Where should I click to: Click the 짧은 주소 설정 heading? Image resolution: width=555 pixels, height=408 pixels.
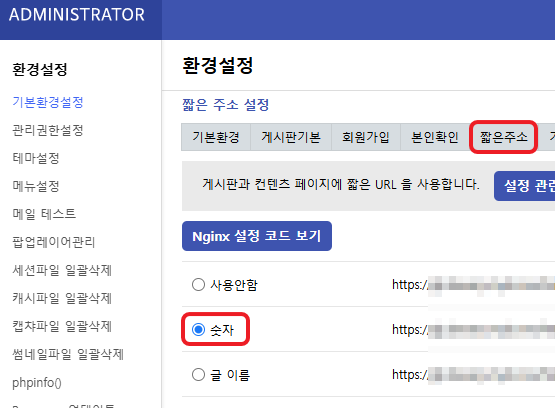tap(225, 105)
